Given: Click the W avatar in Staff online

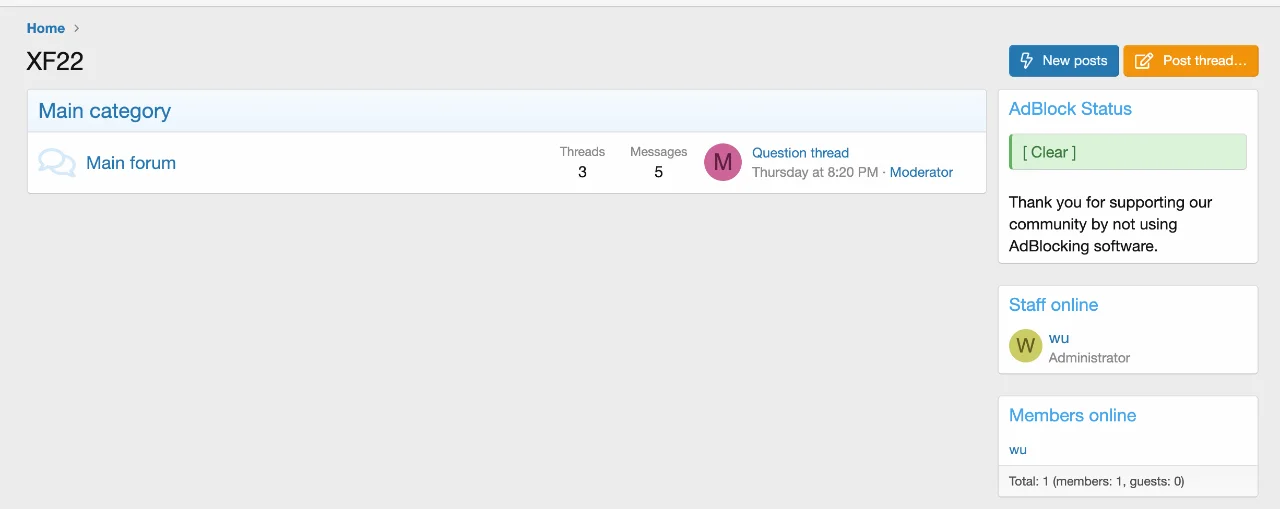Looking at the screenshot, I should pyautogui.click(x=1025, y=346).
